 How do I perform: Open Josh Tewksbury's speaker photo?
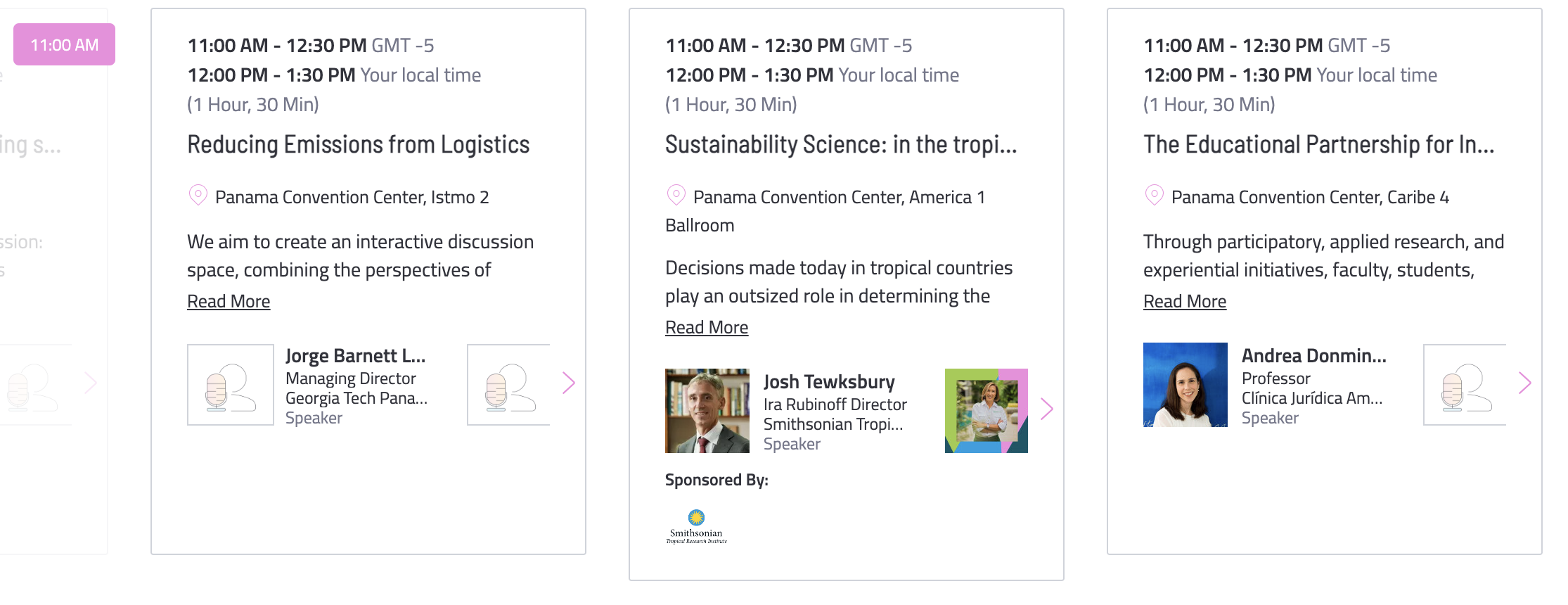(707, 411)
